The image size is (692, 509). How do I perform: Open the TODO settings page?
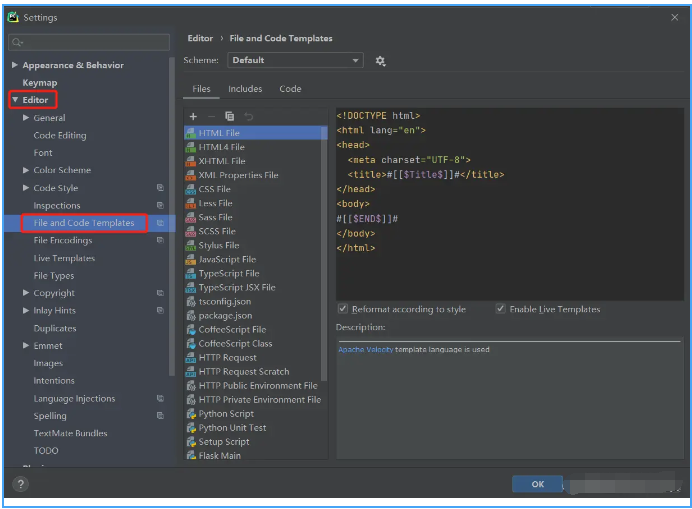(46, 451)
